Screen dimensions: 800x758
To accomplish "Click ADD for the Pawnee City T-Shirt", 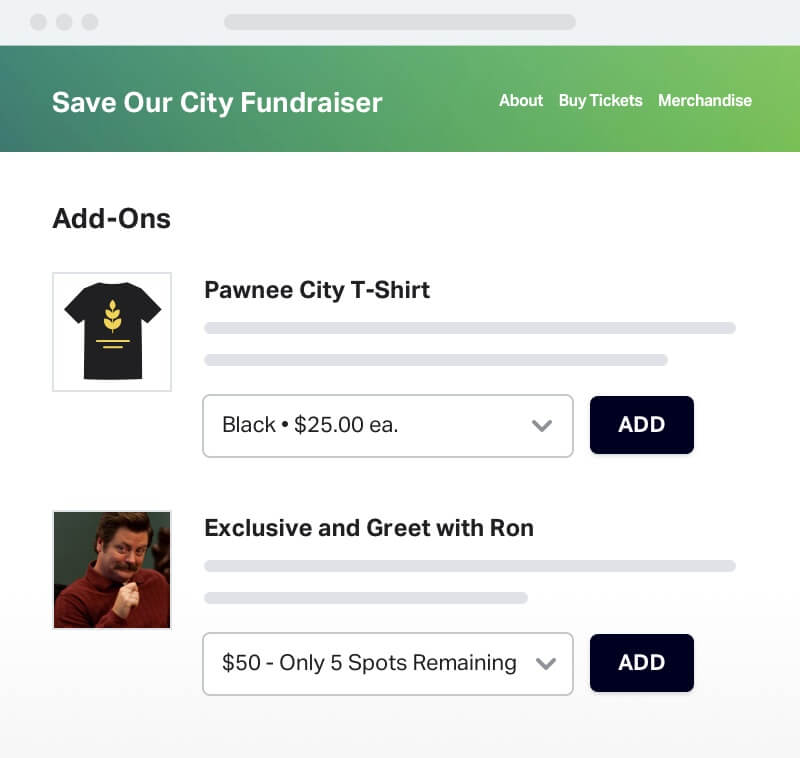I will tap(641, 425).
